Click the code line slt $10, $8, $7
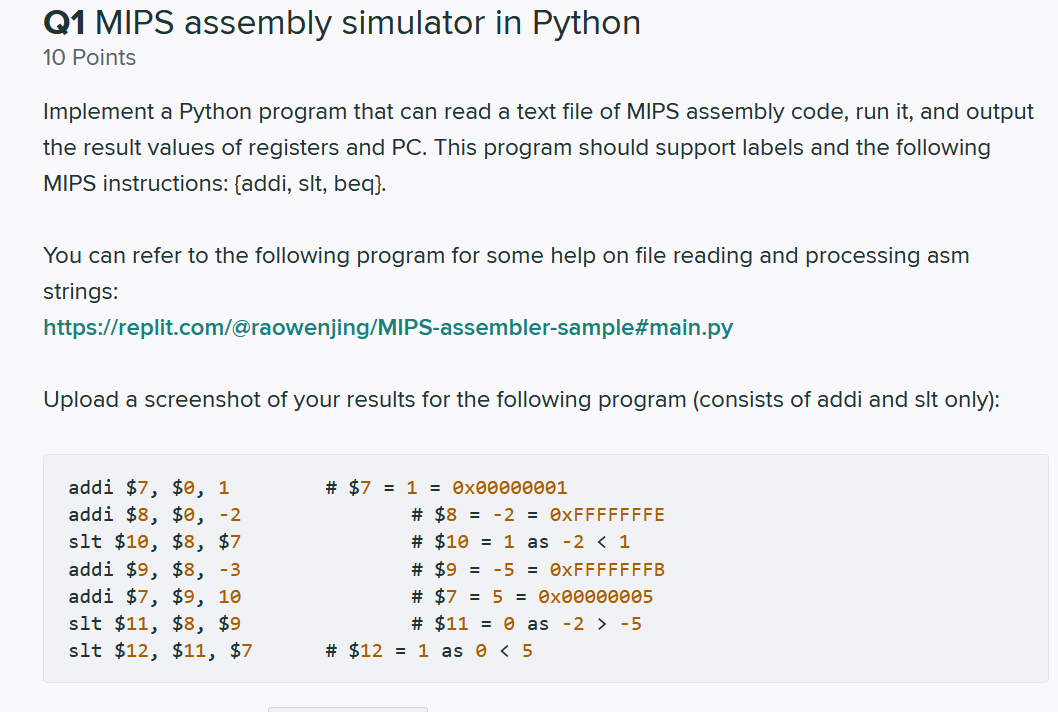 [155, 542]
